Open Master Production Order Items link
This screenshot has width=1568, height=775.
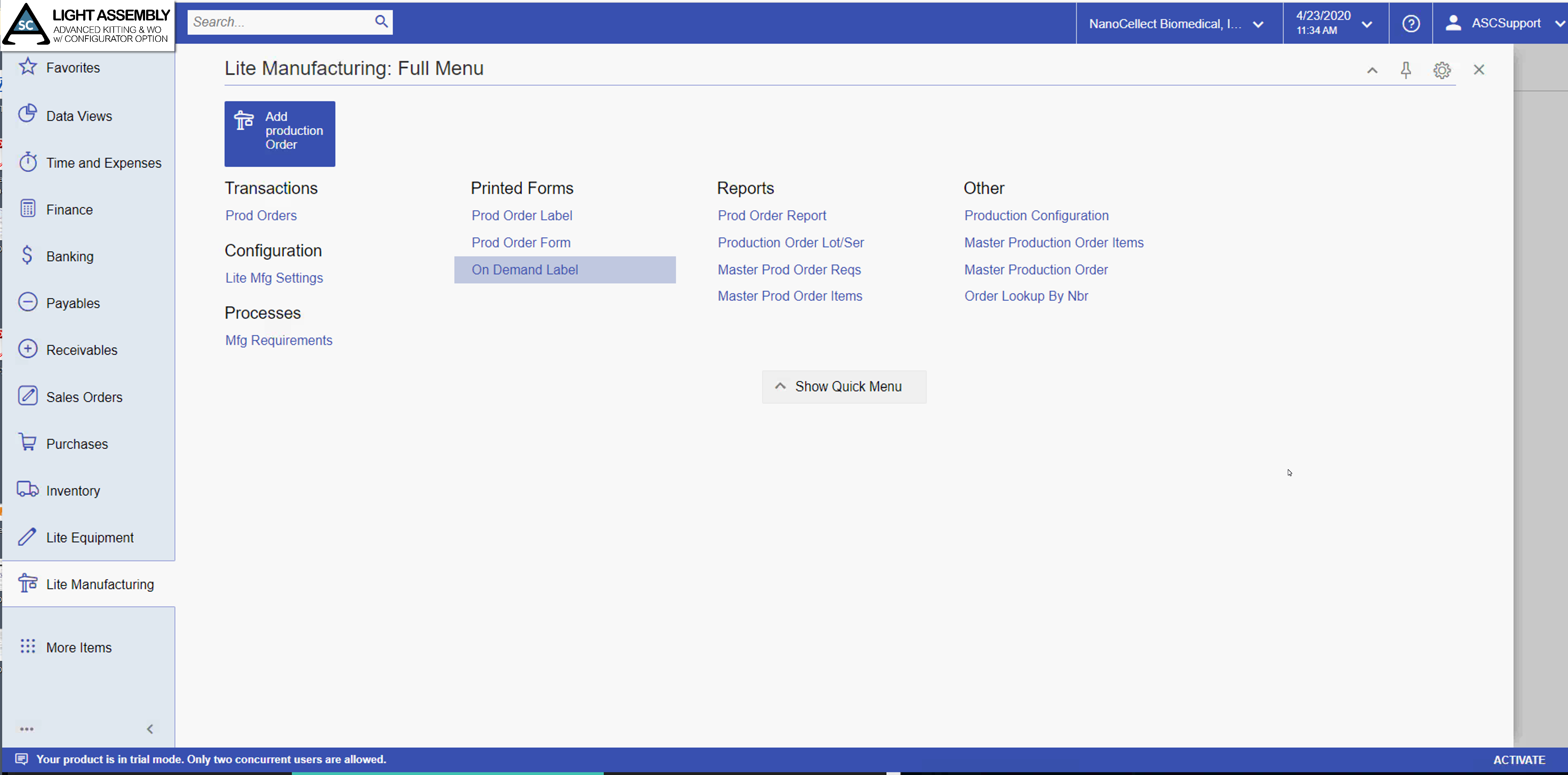click(x=1054, y=242)
